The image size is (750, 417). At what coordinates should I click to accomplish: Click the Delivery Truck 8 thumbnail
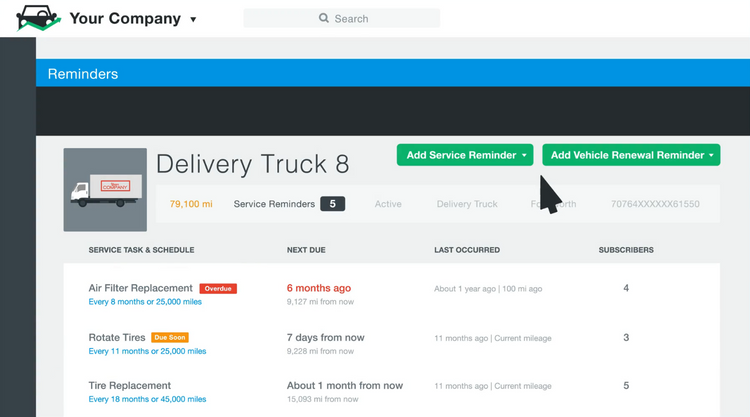pyautogui.click(x=104, y=190)
